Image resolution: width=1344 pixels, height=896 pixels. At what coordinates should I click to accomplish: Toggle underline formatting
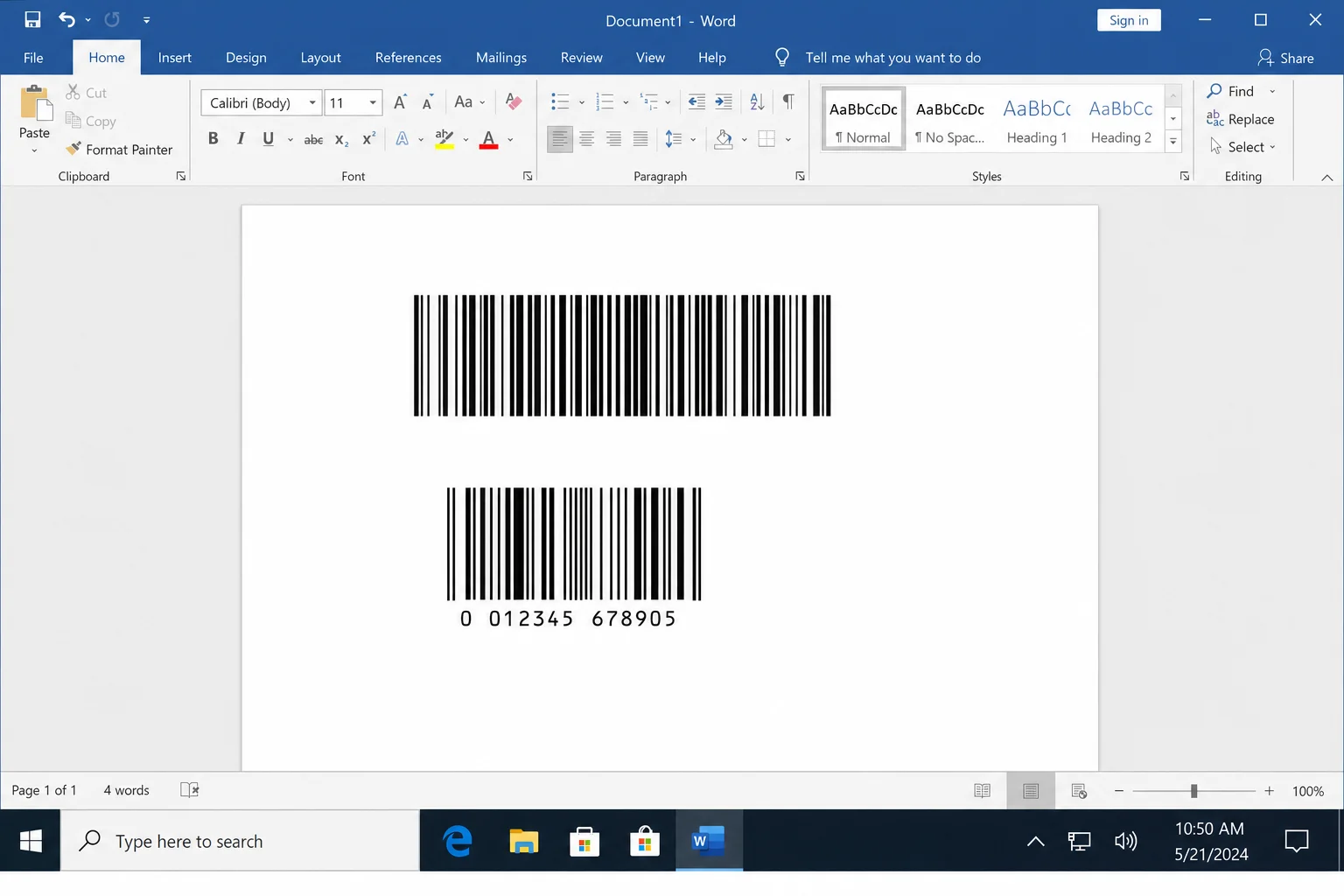tap(269, 139)
